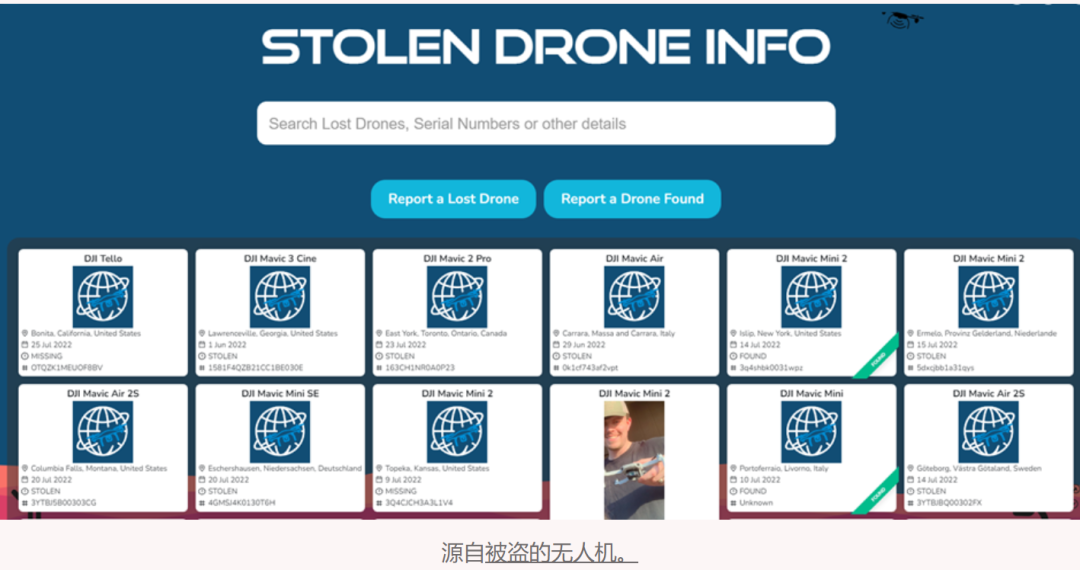
Task: Open the DJI Mavic 2 Pro globe thumbnail
Action: pyautogui.click(x=457, y=297)
